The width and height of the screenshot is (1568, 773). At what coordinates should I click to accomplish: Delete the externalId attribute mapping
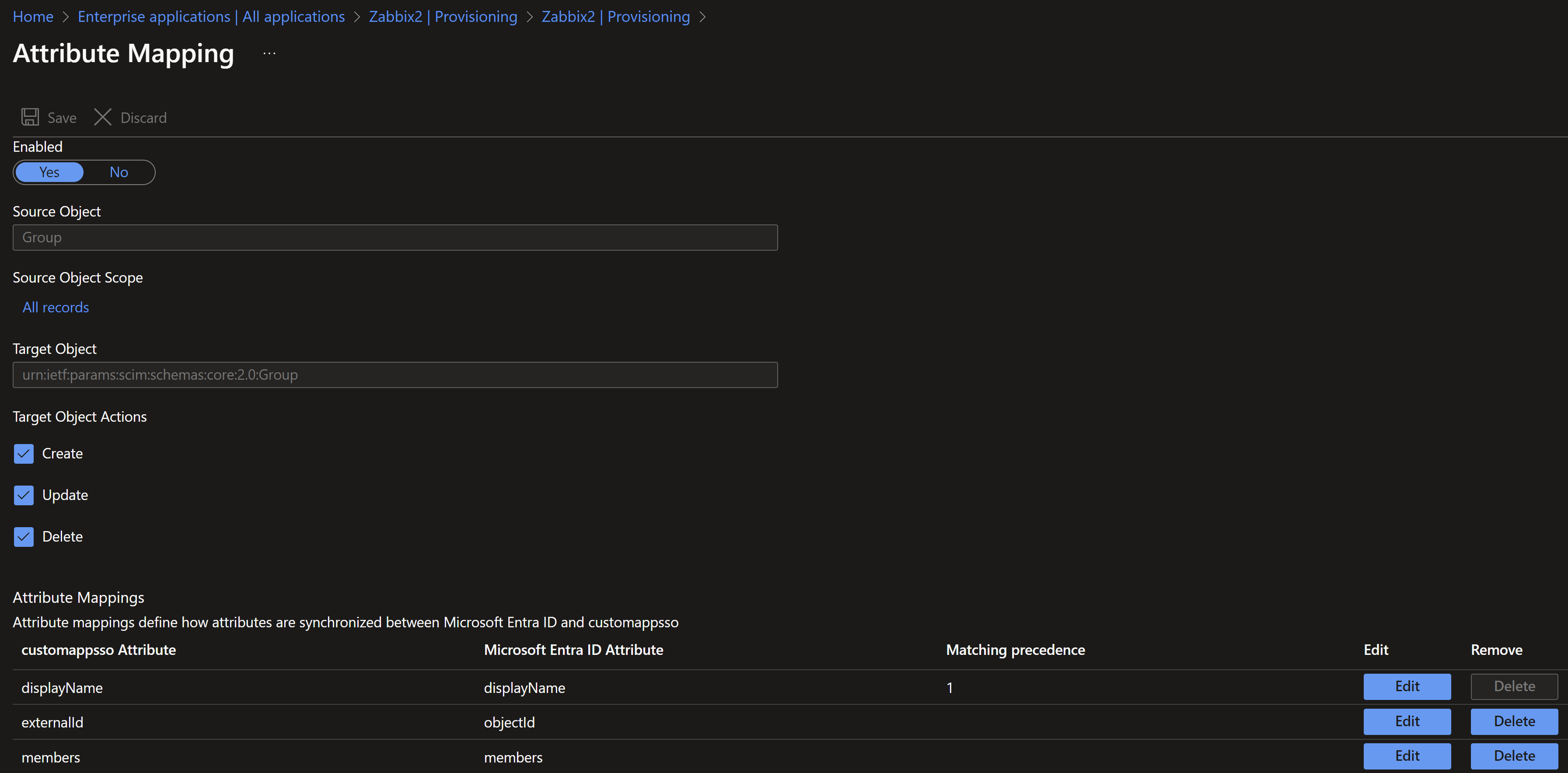[1514, 721]
